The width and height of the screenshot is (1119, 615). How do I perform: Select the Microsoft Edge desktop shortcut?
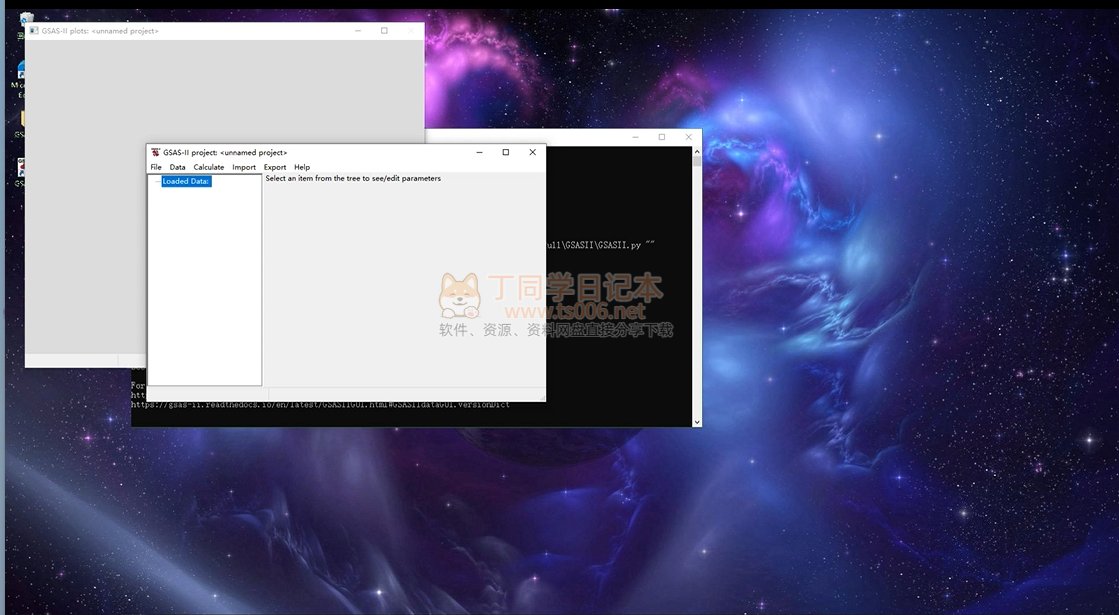click(20, 74)
